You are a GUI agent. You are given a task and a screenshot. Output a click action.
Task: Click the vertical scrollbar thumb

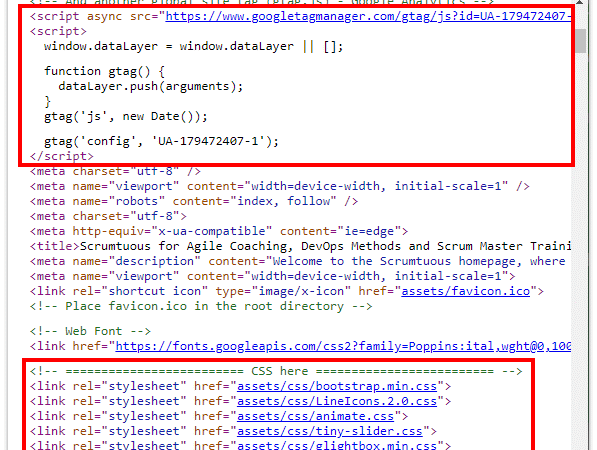coord(580,41)
